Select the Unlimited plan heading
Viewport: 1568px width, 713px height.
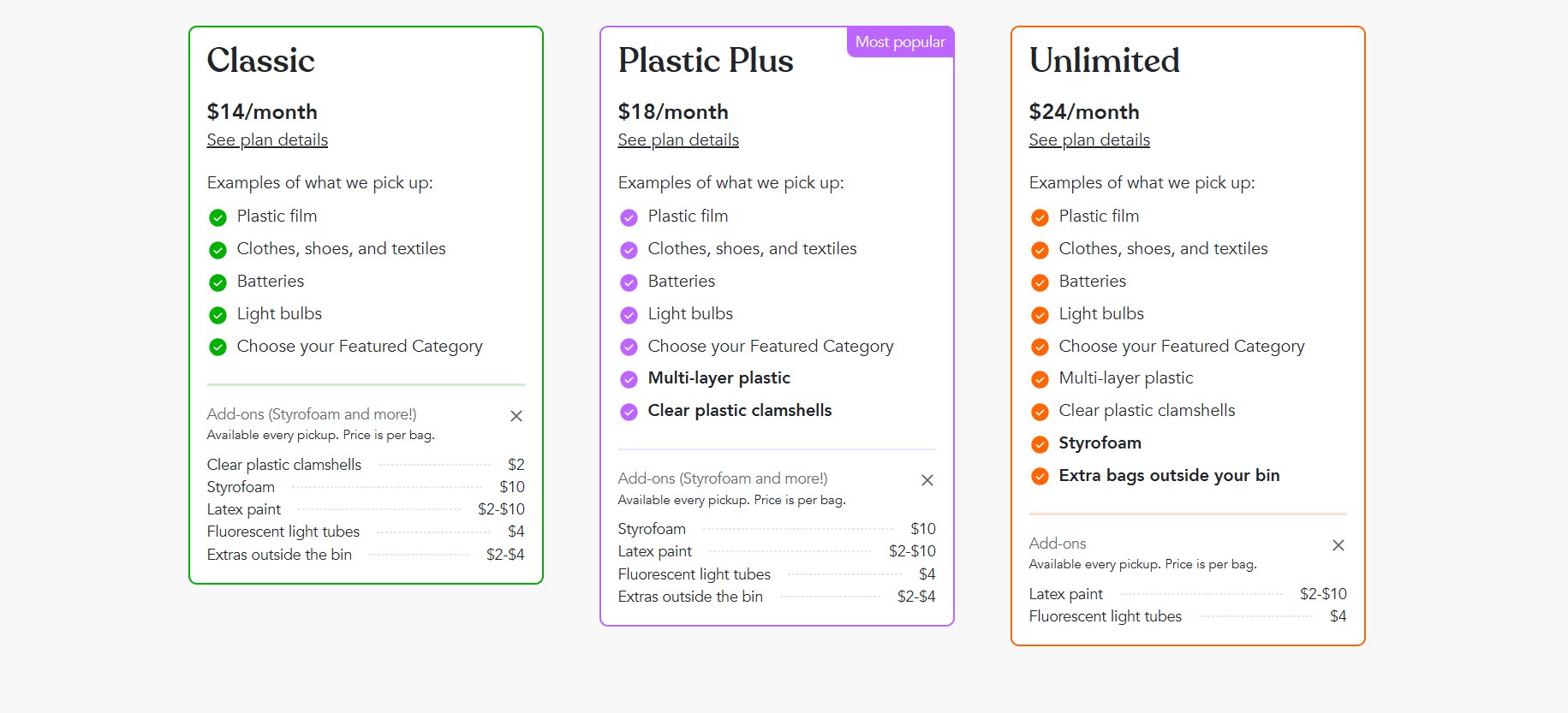(1104, 61)
